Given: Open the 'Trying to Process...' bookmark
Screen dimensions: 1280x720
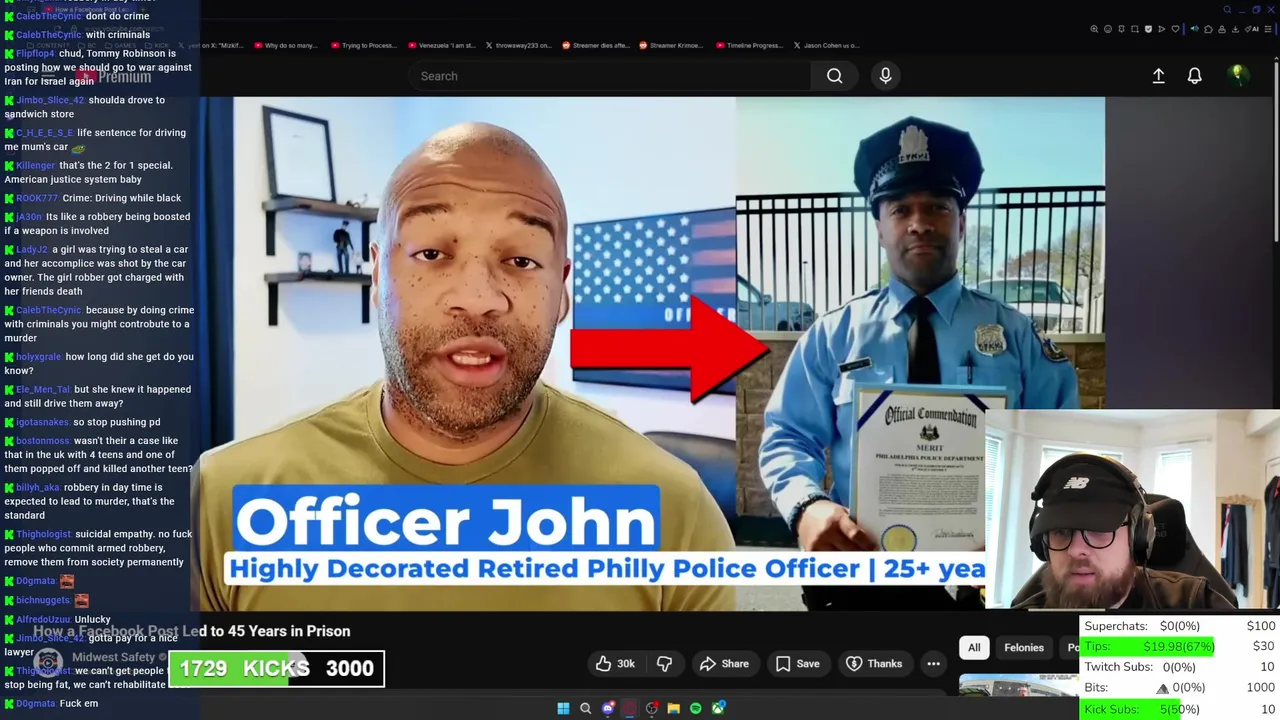Looking at the screenshot, I should coord(366,45).
